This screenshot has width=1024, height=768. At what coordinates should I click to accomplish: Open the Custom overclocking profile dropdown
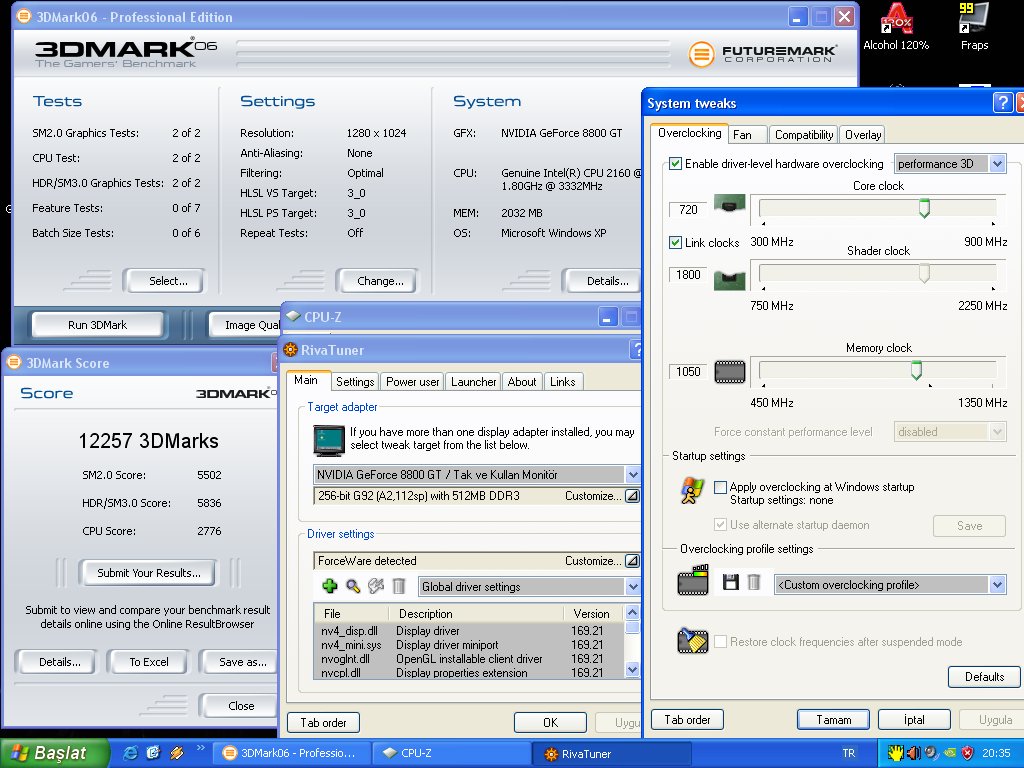pyautogui.click(x=889, y=584)
